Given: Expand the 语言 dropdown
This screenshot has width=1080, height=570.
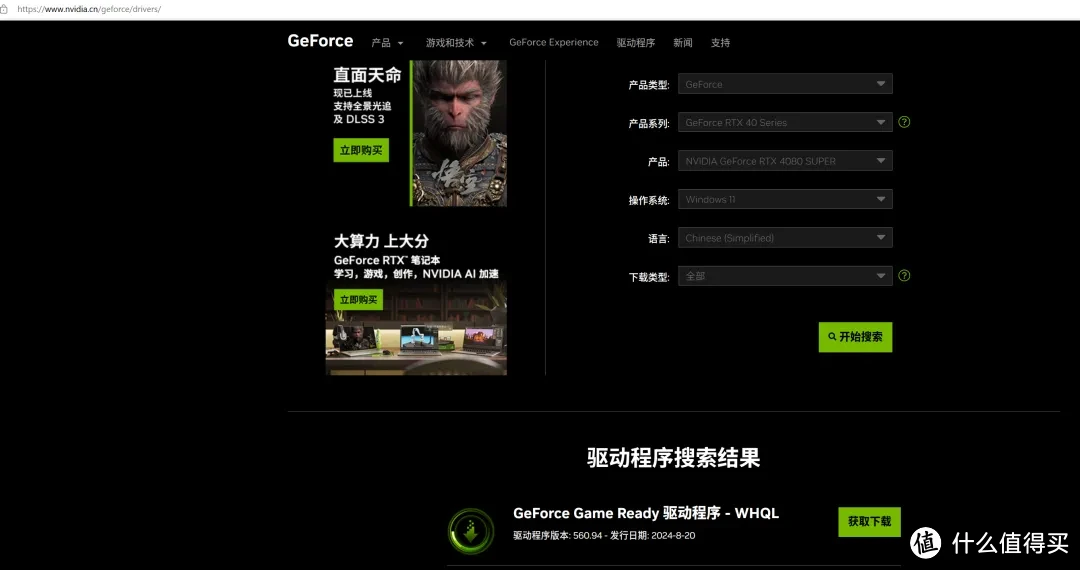Looking at the screenshot, I should (x=785, y=238).
